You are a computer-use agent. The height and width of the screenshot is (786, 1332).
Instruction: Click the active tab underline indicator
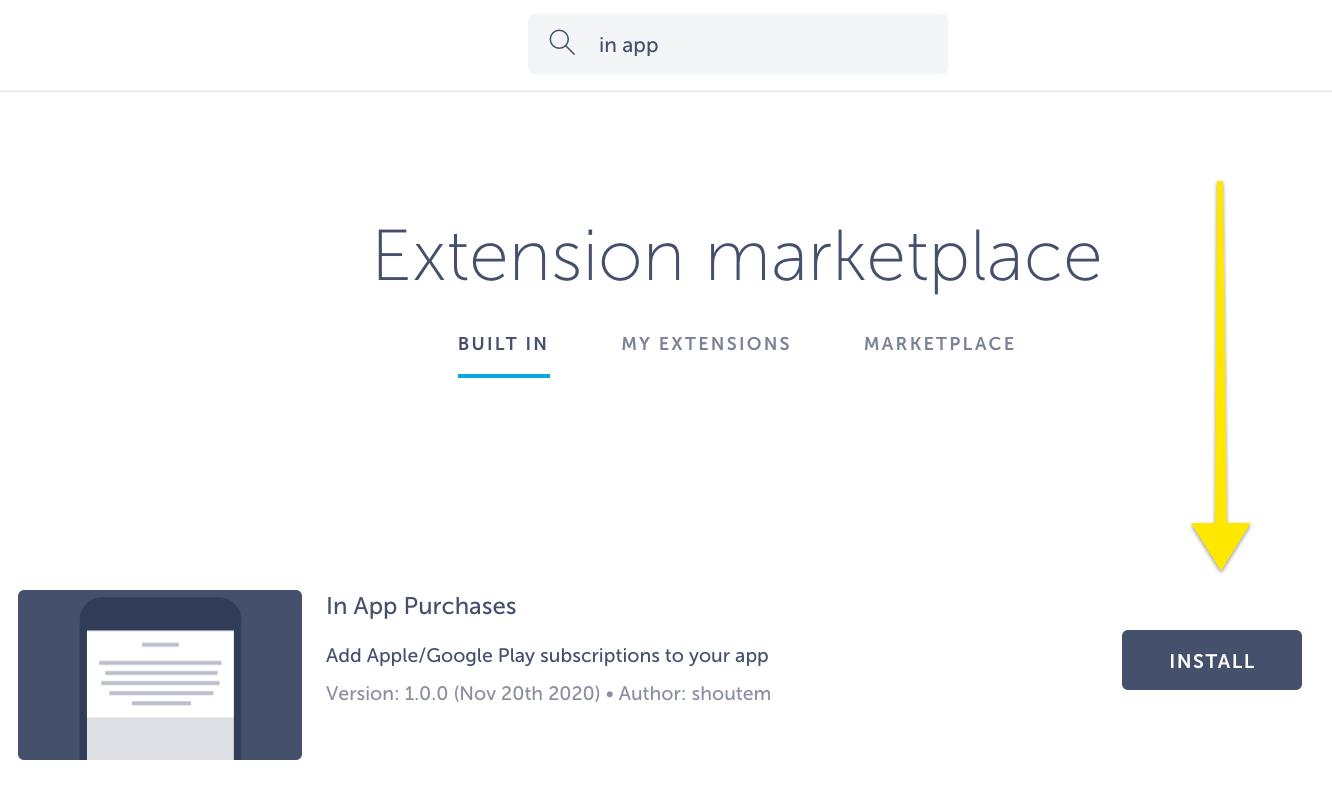503,377
